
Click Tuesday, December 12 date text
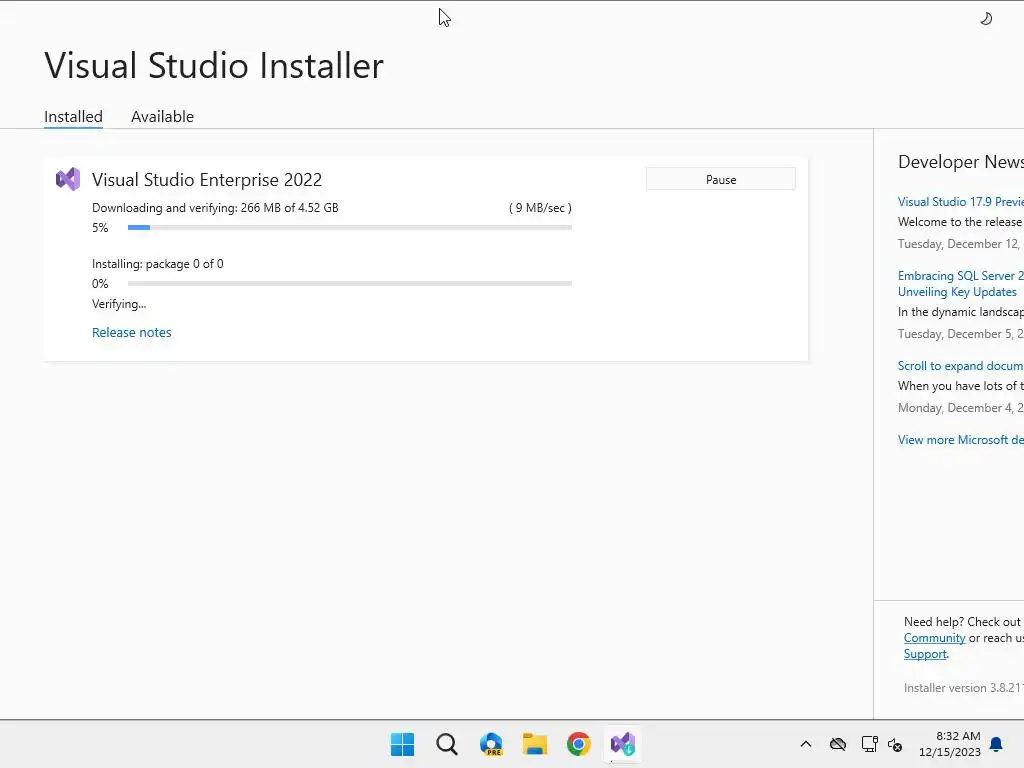[x=959, y=244]
